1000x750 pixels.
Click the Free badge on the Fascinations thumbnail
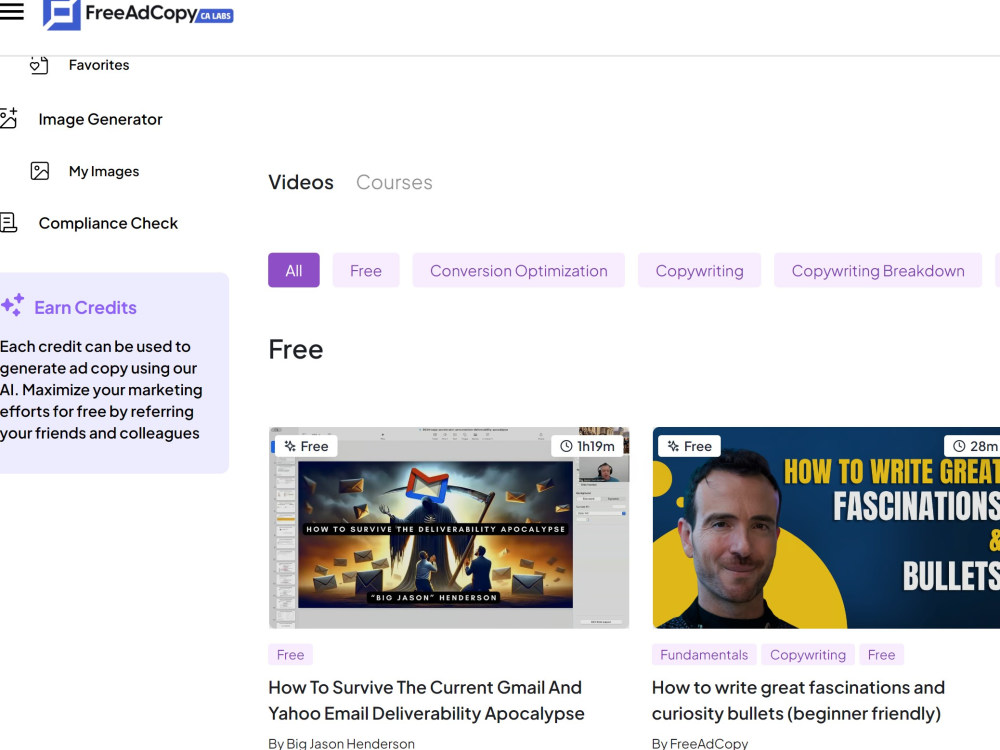(x=689, y=446)
